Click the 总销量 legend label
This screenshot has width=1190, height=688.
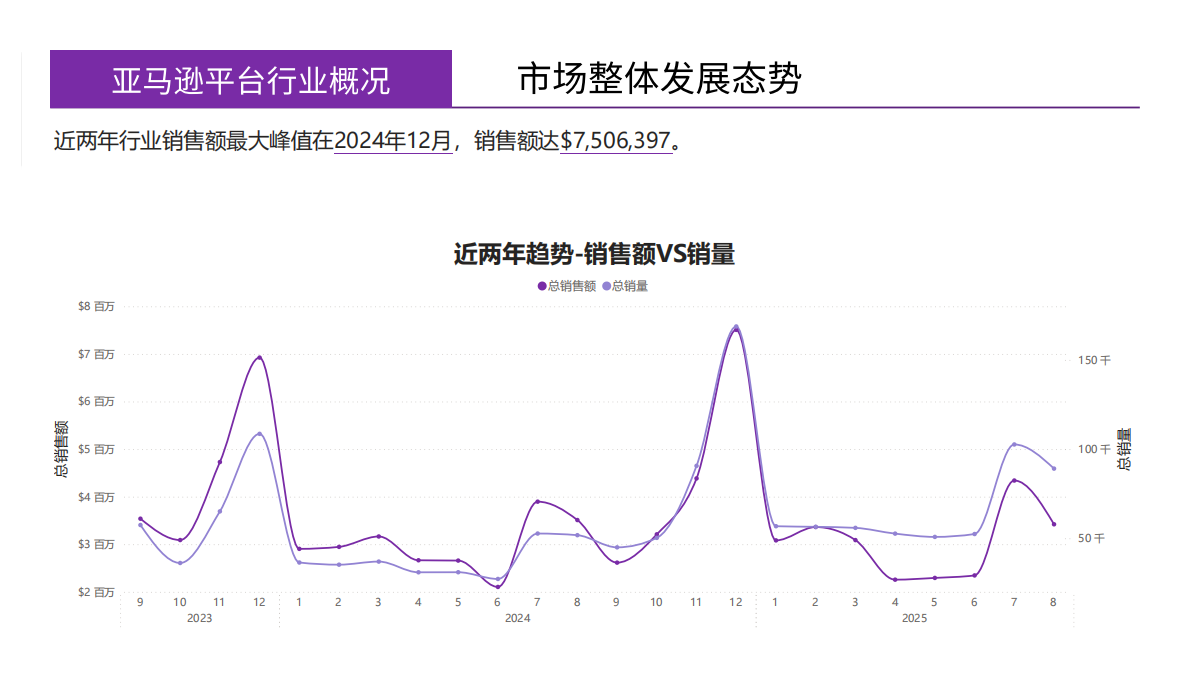pyautogui.click(x=630, y=286)
